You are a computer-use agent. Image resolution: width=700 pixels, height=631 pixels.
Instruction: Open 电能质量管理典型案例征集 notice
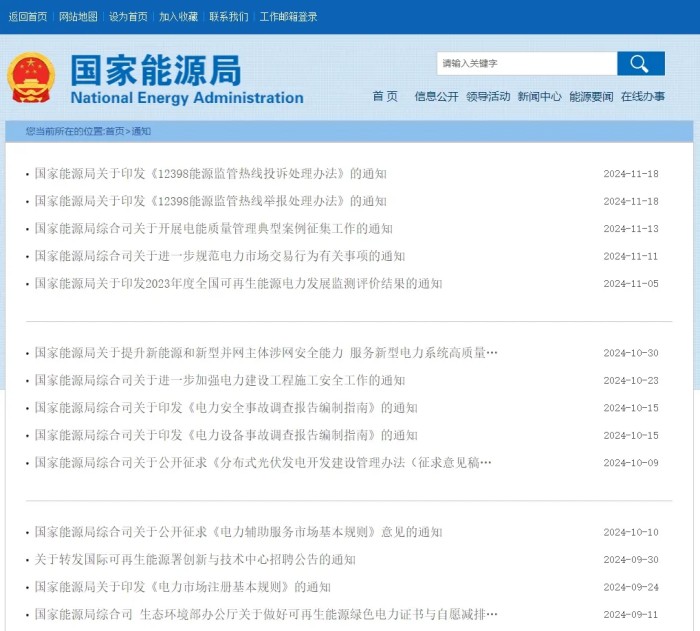[x=213, y=229]
